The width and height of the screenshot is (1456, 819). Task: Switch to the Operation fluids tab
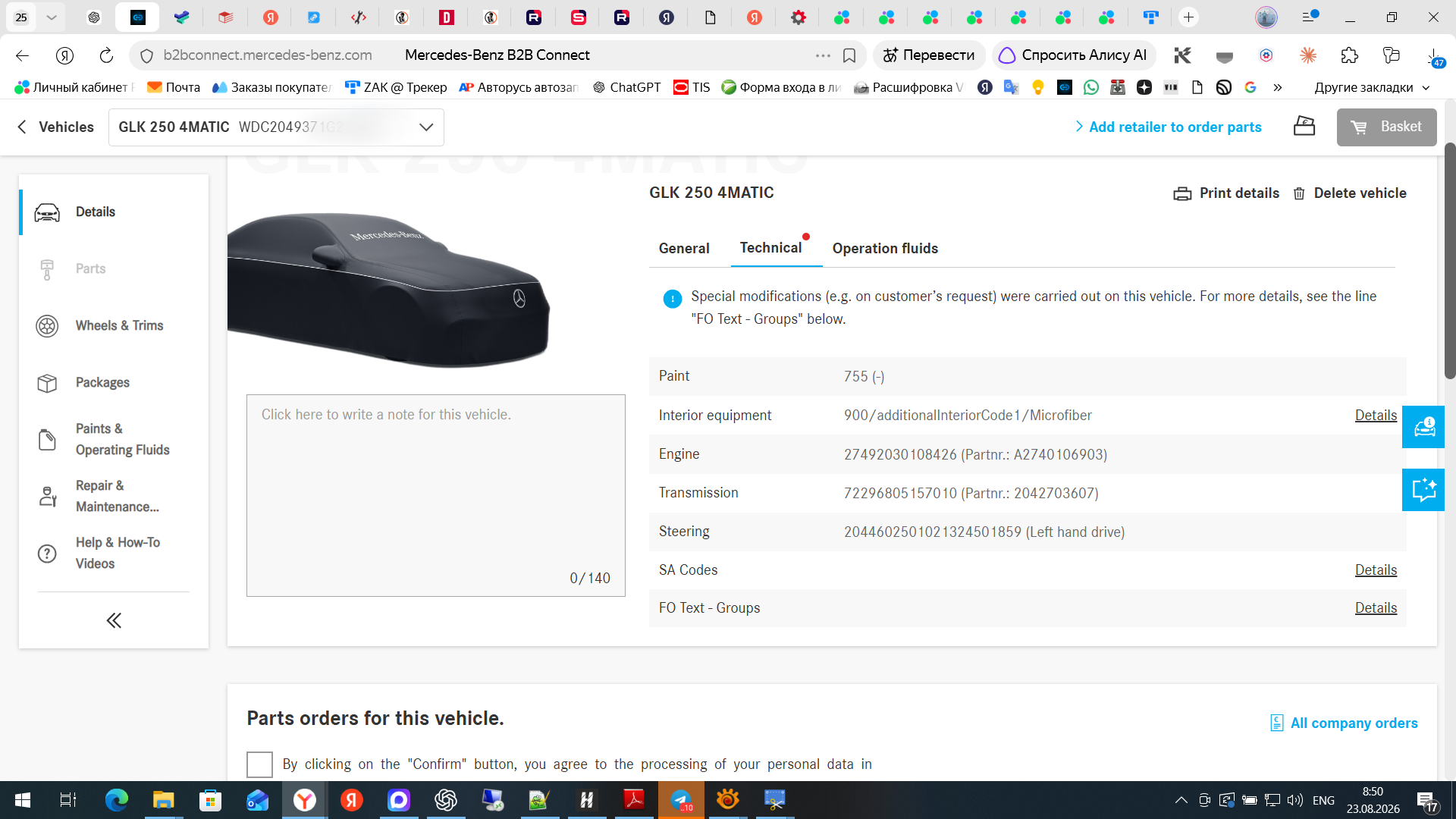tap(885, 249)
